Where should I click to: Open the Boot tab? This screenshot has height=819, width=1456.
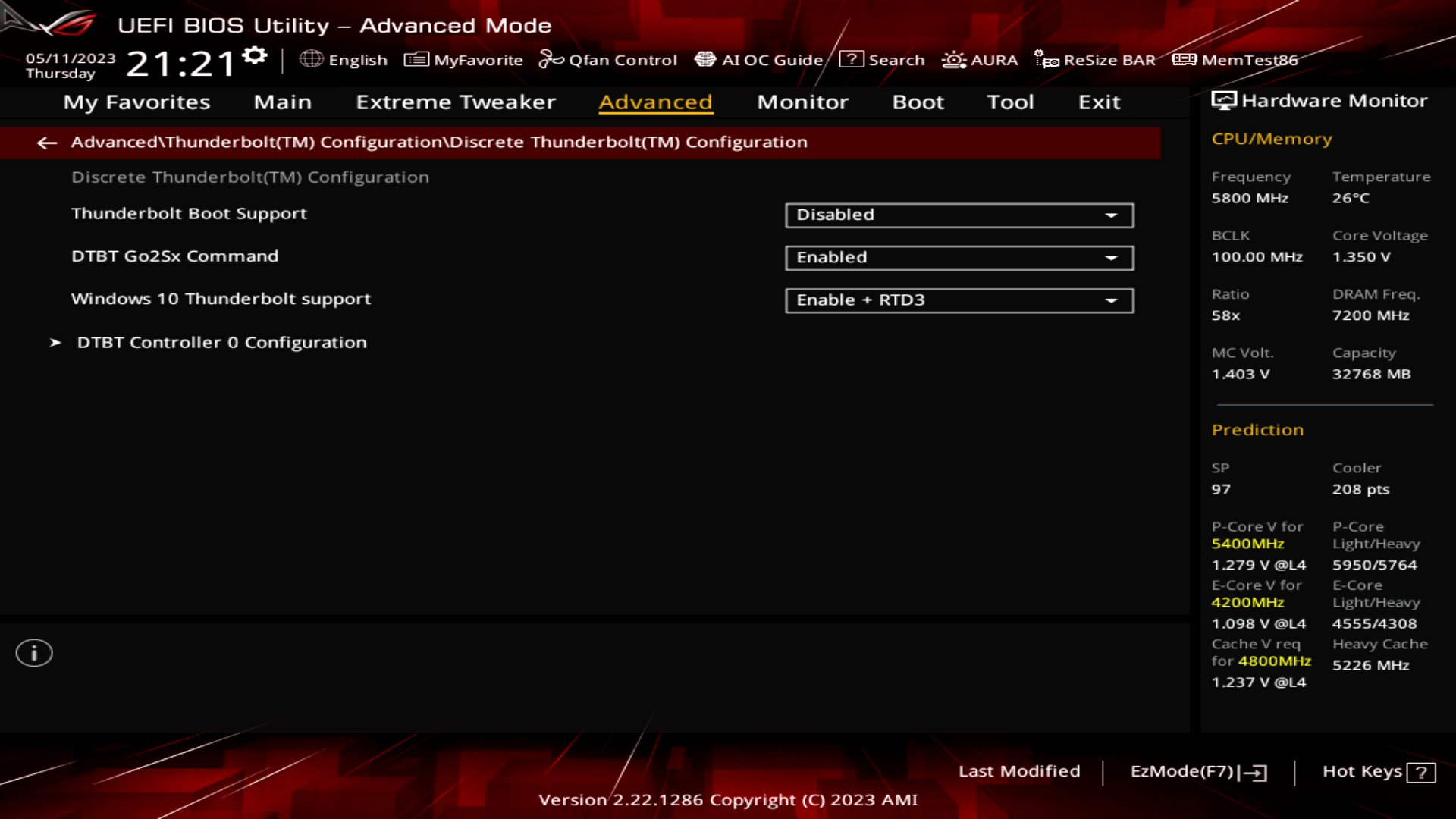(x=918, y=102)
